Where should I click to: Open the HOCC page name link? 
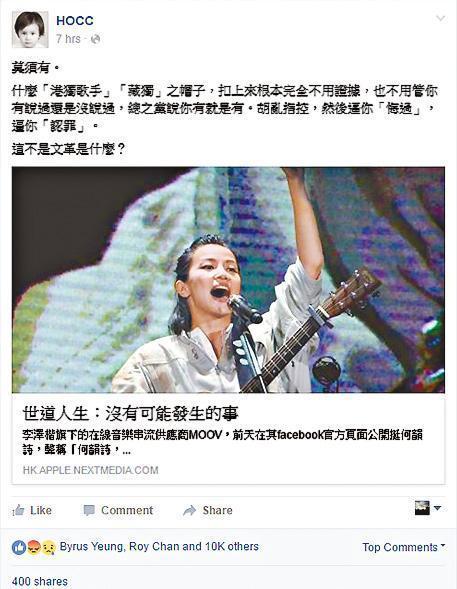coord(75,21)
